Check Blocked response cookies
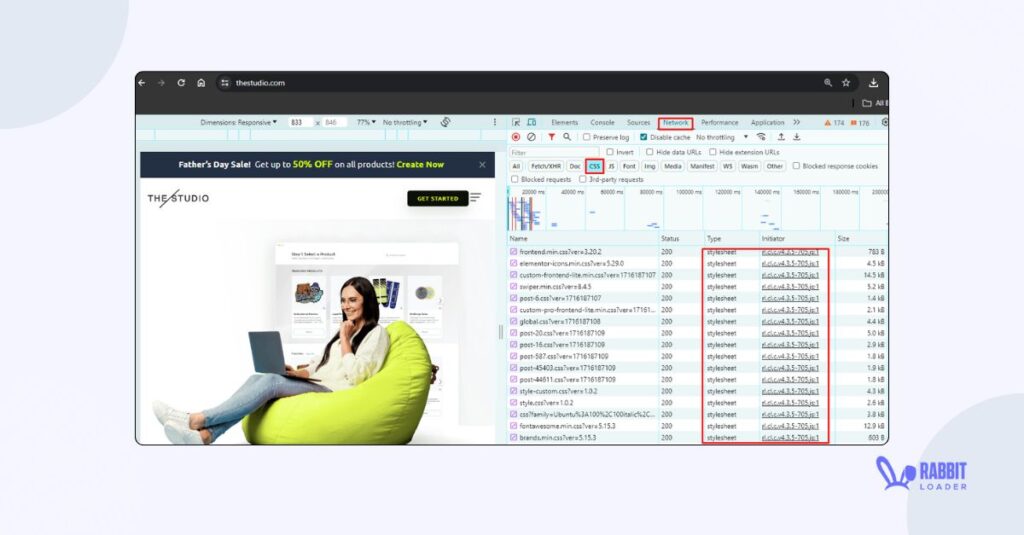Screen dimensions: 1024x535 (x=796, y=166)
